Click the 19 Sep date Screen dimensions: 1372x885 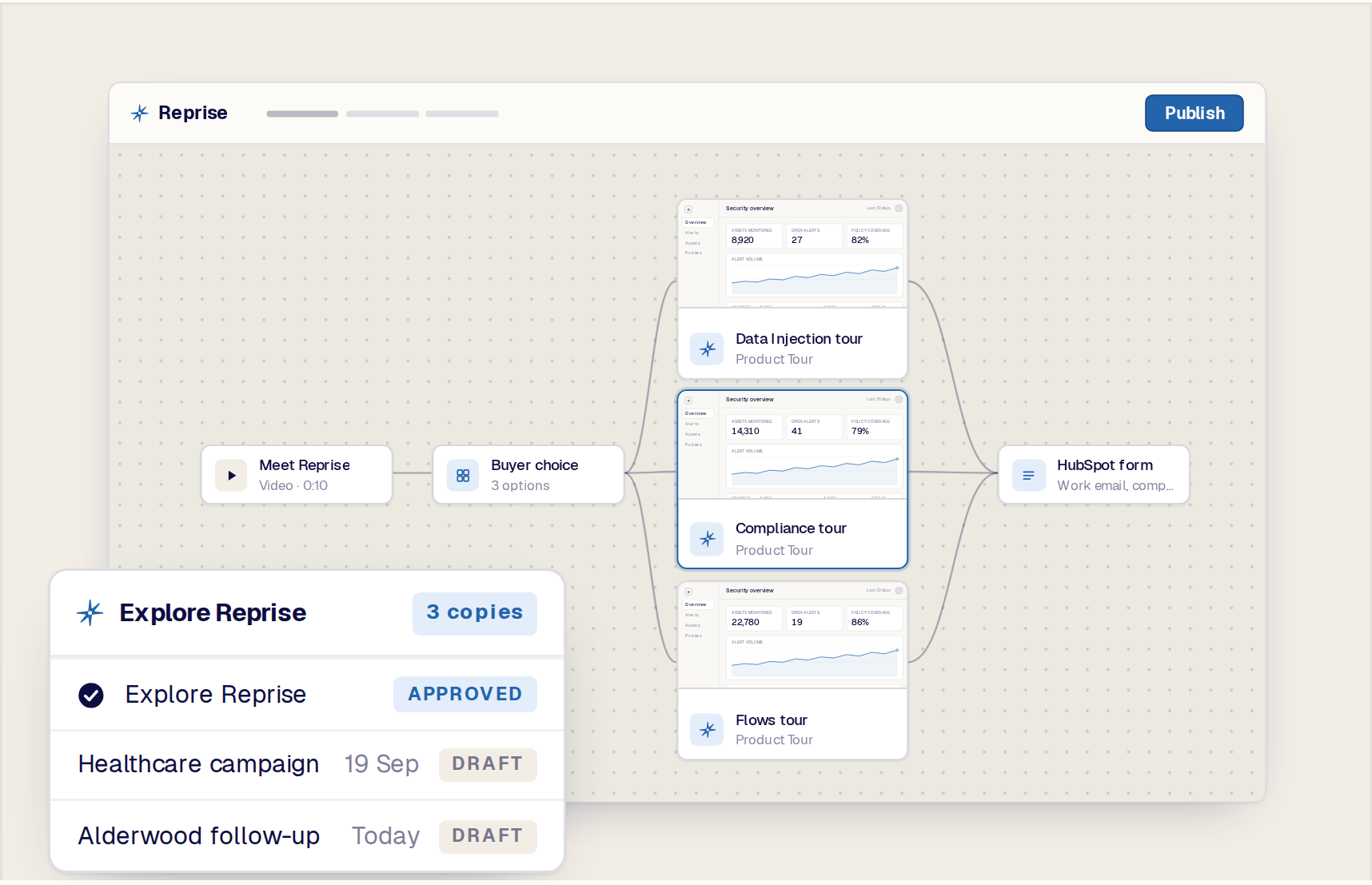point(381,764)
